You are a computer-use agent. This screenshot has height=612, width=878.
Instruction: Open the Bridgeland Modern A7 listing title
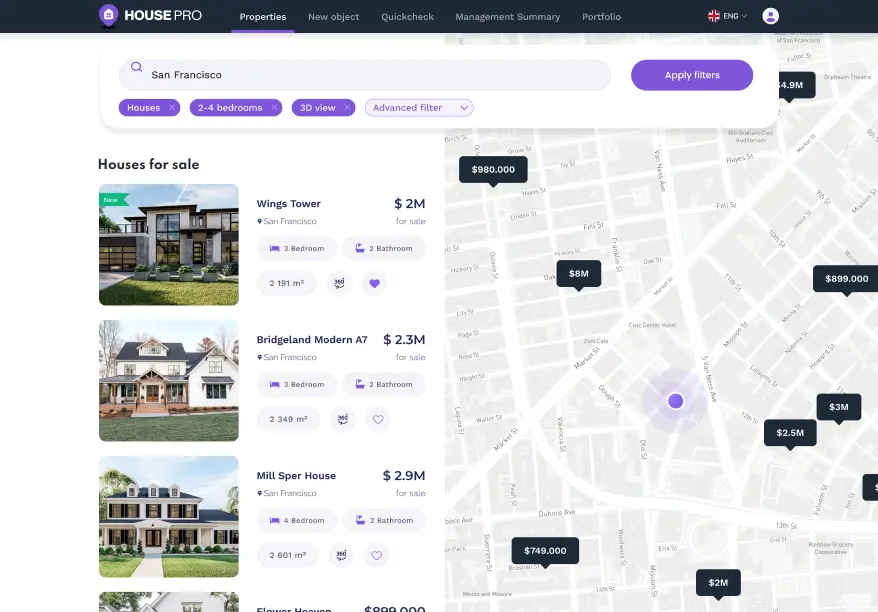[x=312, y=340]
